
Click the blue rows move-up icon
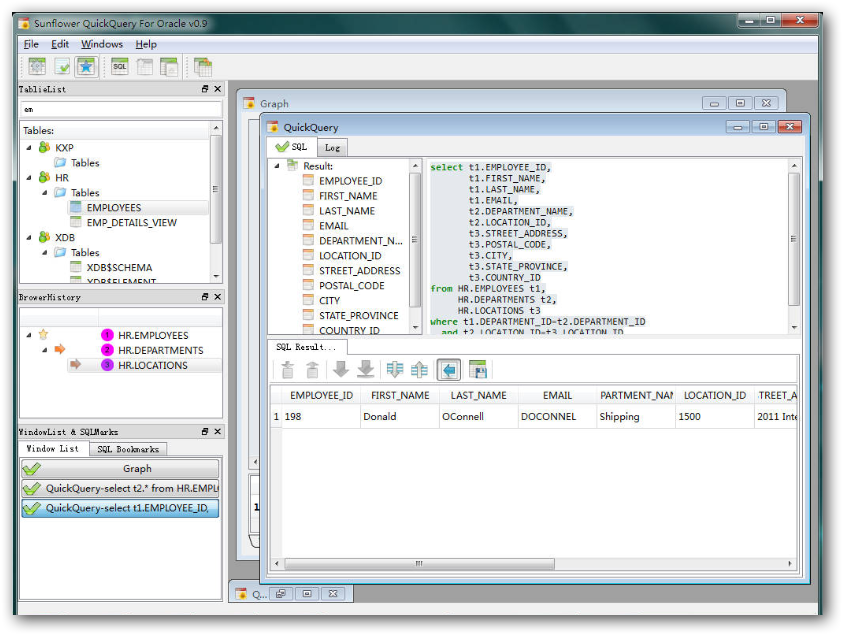tap(419, 369)
